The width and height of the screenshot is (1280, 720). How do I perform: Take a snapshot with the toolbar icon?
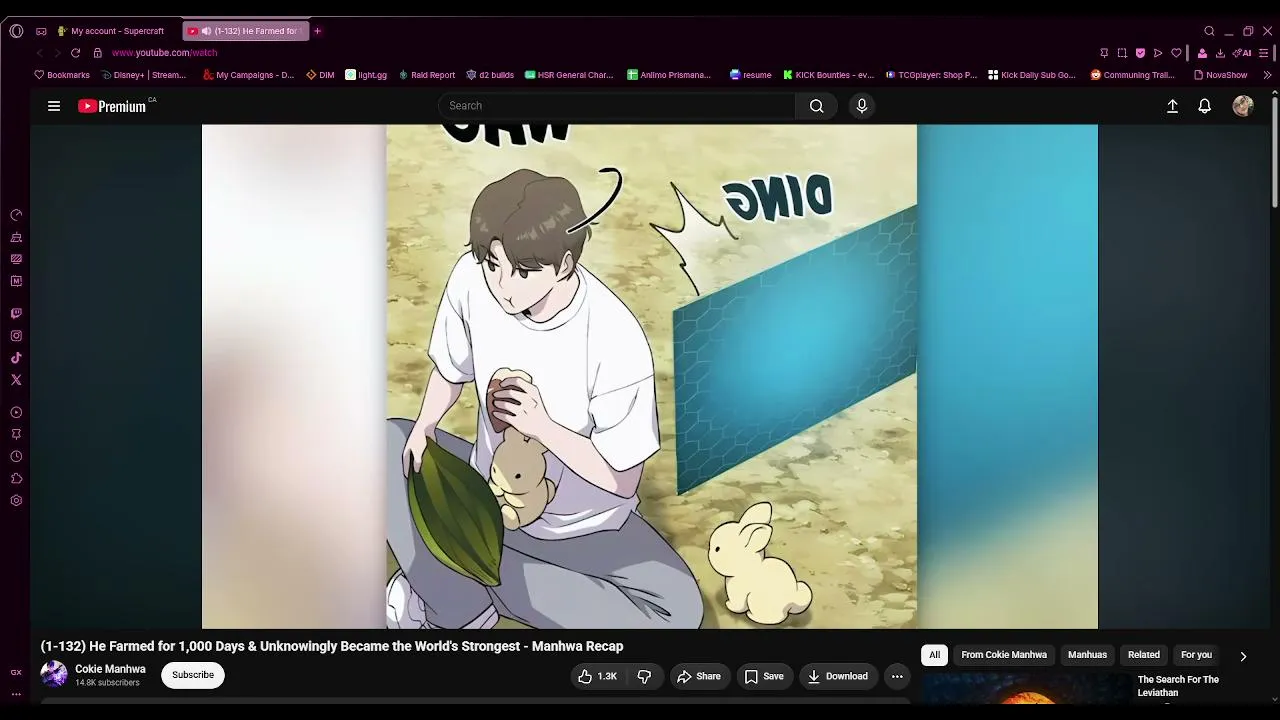coord(1122,53)
